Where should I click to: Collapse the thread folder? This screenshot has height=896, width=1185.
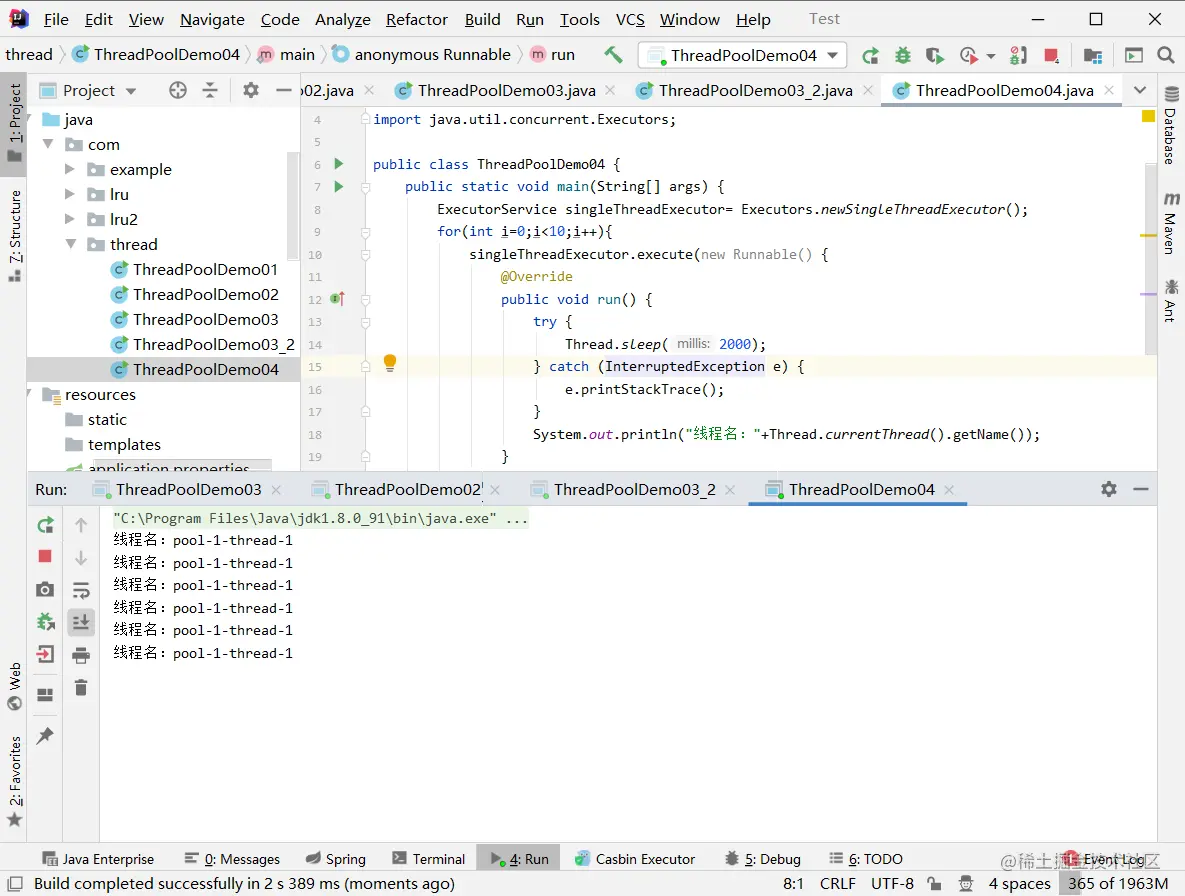pos(71,244)
